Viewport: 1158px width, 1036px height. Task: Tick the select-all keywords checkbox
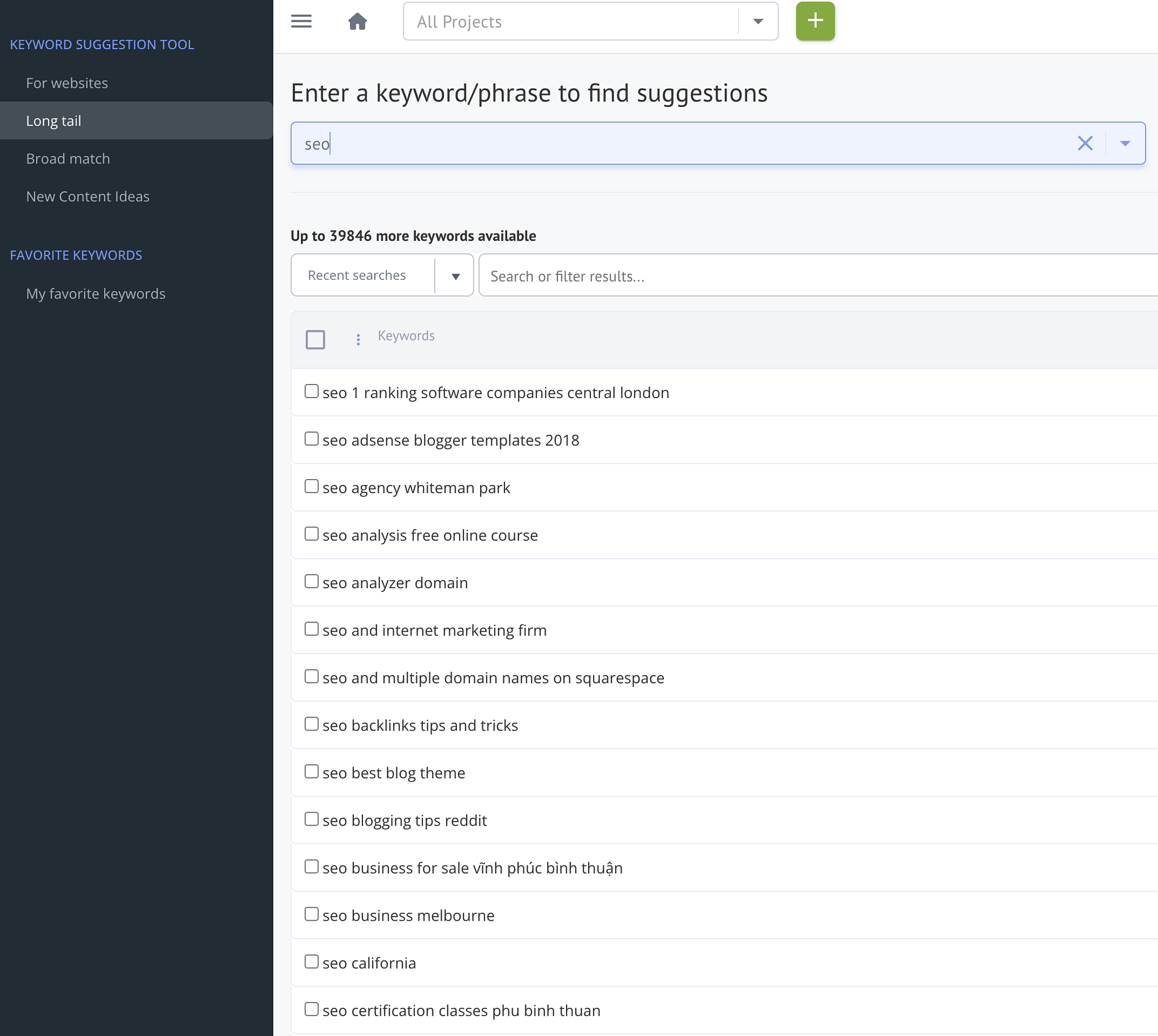point(316,339)
